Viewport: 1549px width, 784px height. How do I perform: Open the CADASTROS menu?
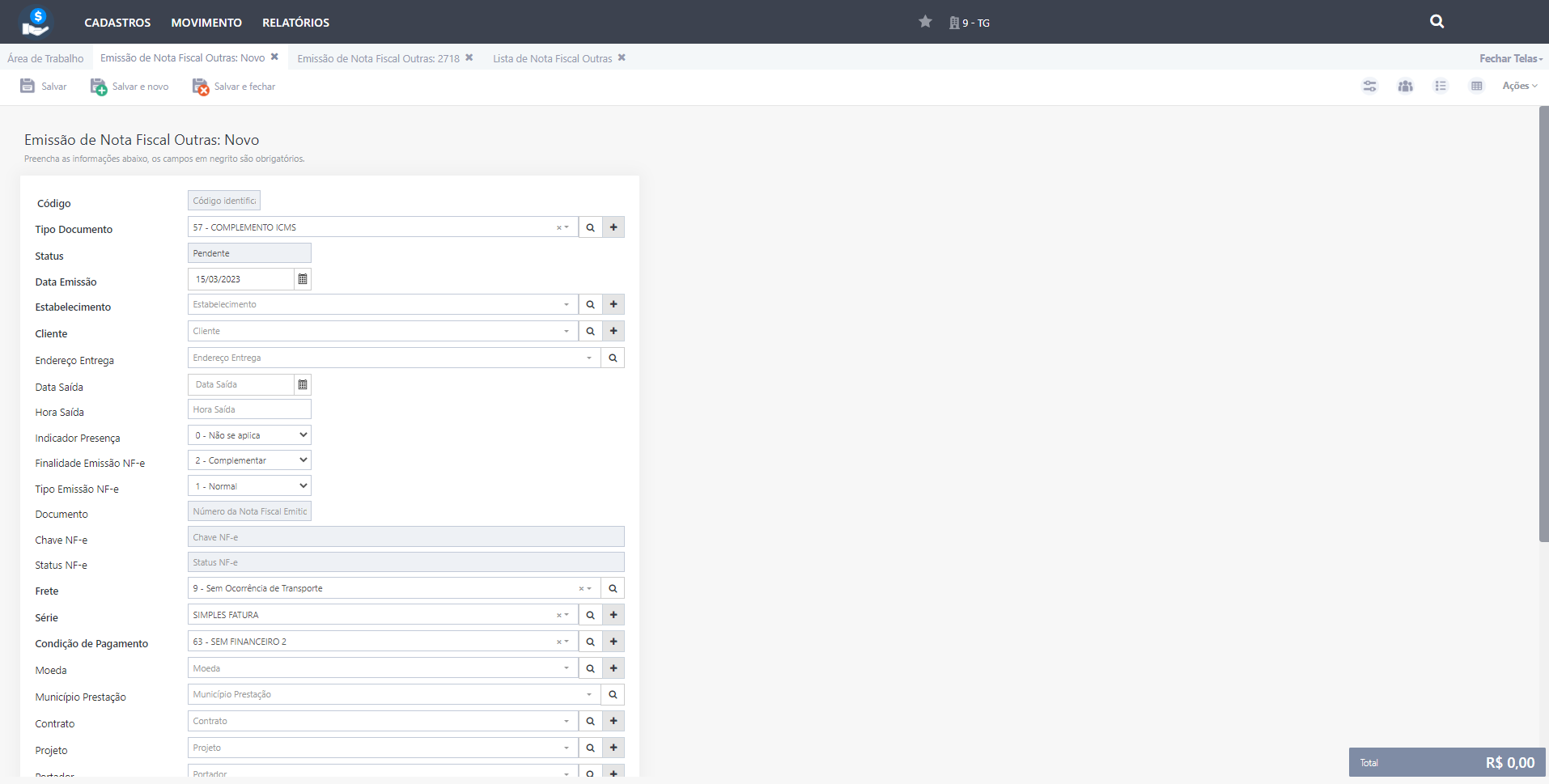117,23
